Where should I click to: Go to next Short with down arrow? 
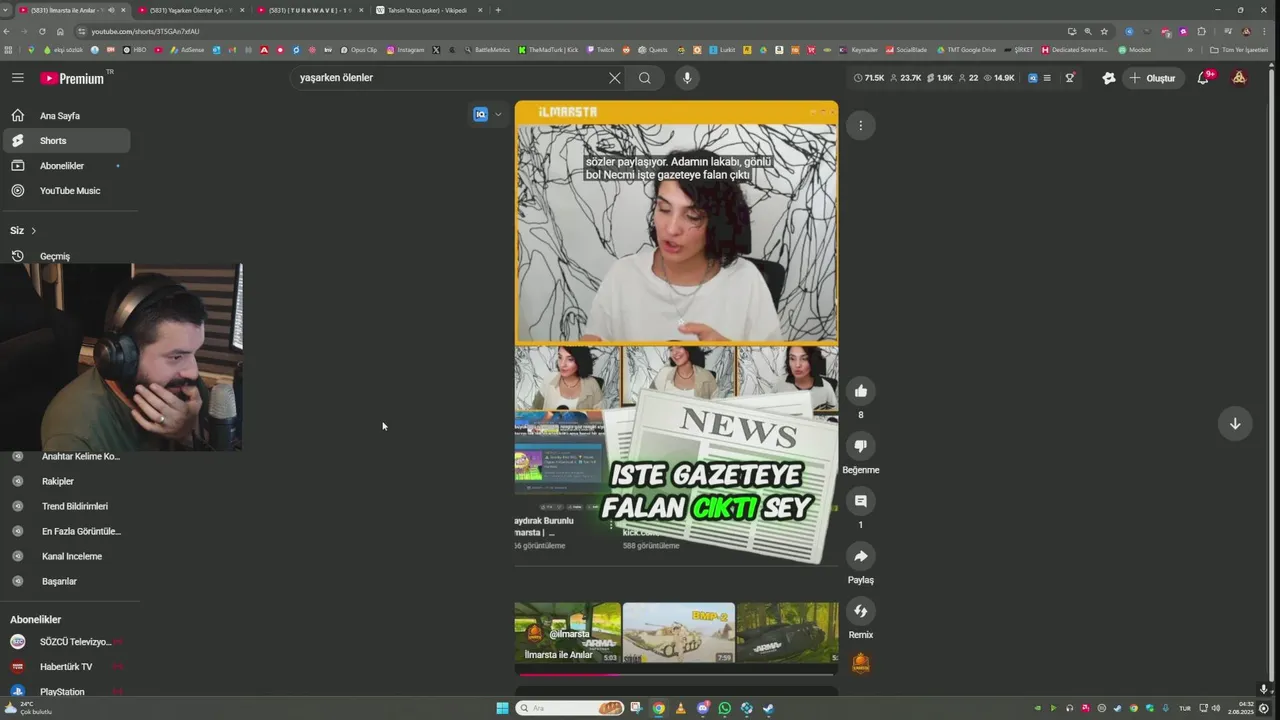point(1235,423)
